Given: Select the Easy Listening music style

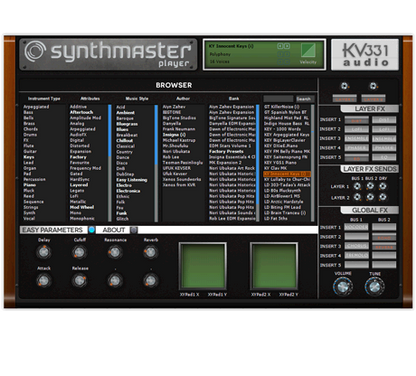Looking at the screenshot, I should (x=132, y=180).
